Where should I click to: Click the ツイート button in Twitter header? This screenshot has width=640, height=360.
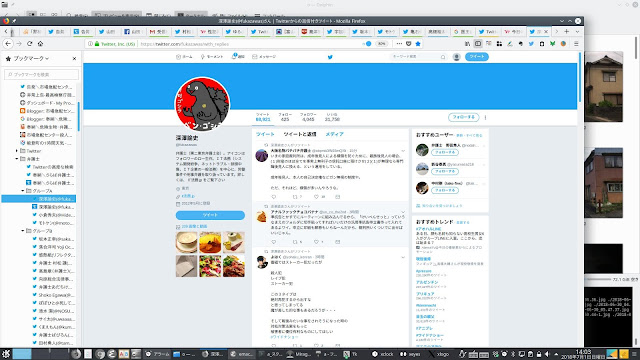click(x=477, y=57)
